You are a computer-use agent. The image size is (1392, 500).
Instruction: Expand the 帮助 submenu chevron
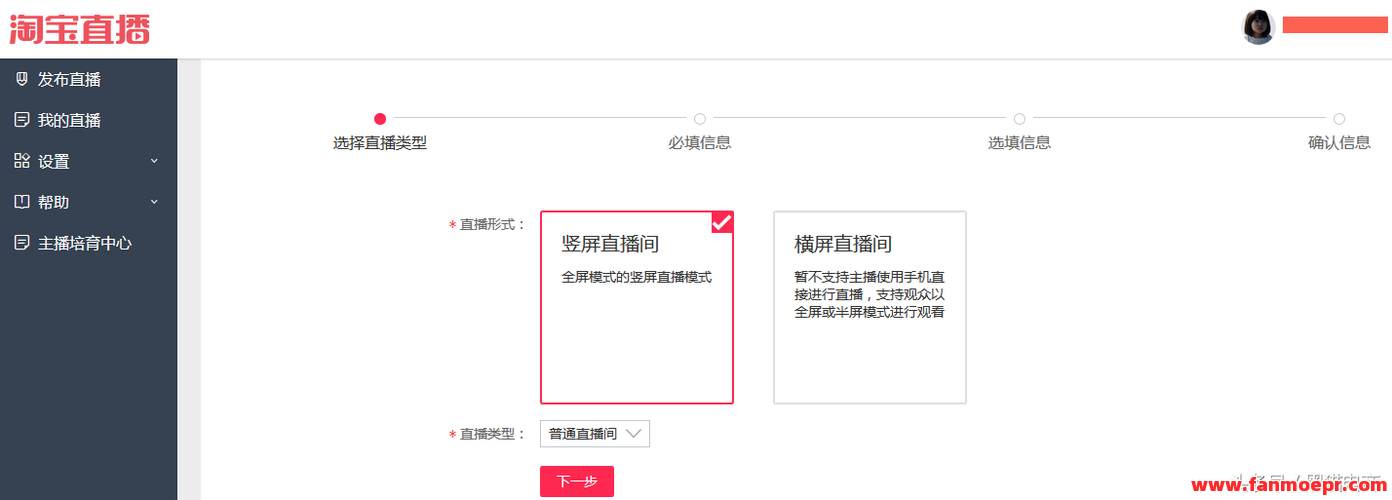coord(154,202)
